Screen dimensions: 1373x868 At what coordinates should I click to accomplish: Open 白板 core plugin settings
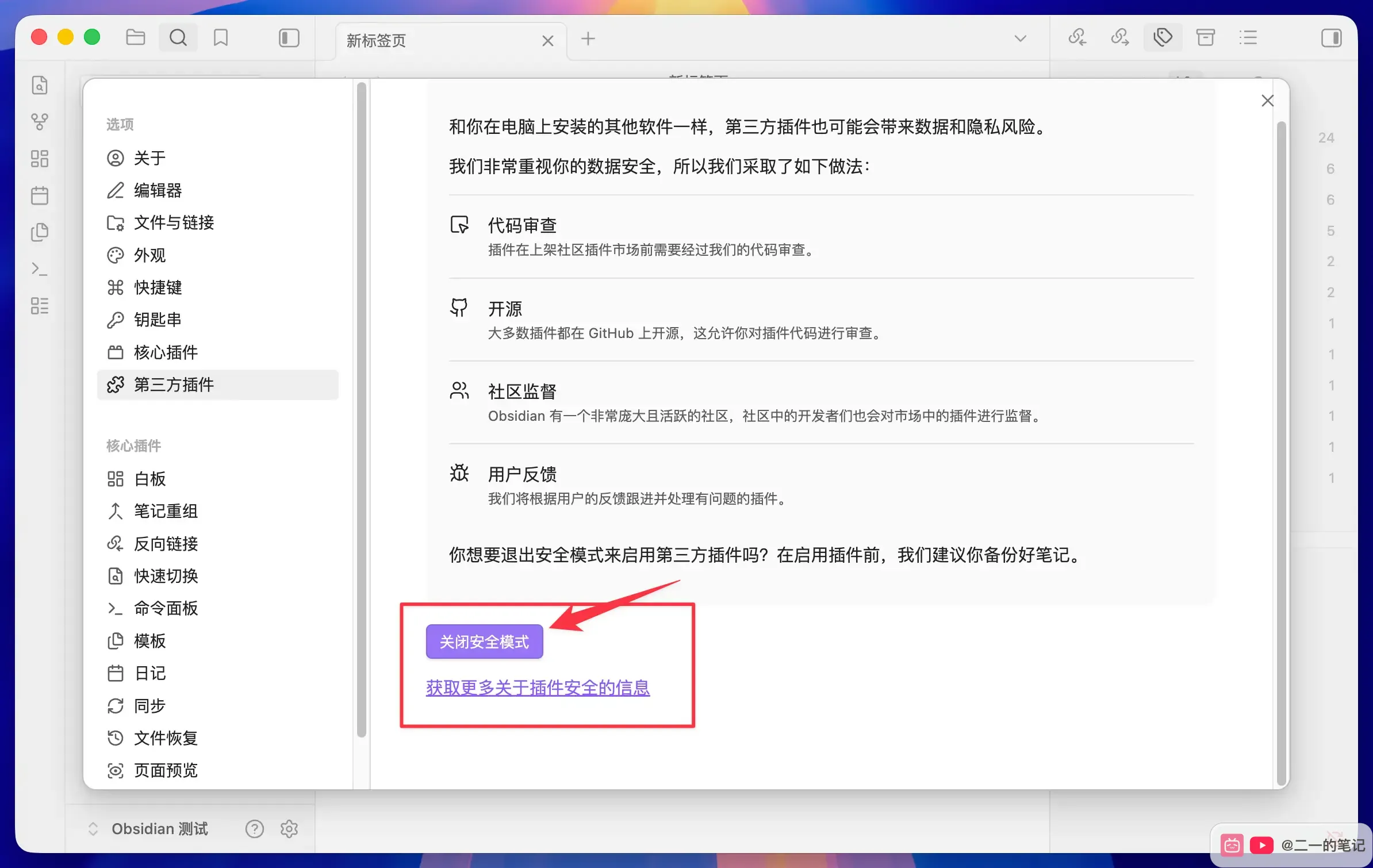pyautogui.click(x=218, y=479)
